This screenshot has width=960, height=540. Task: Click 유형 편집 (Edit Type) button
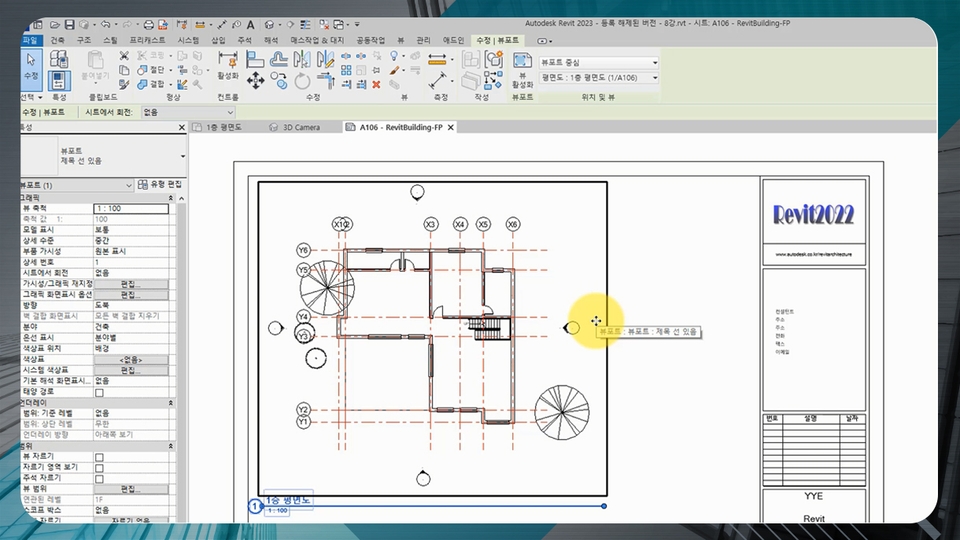tap(160, 184)
